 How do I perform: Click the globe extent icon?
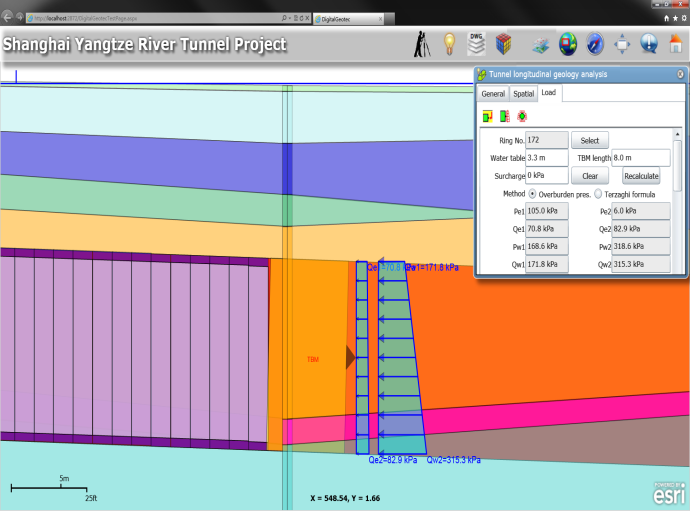click(x=568, y=44)
